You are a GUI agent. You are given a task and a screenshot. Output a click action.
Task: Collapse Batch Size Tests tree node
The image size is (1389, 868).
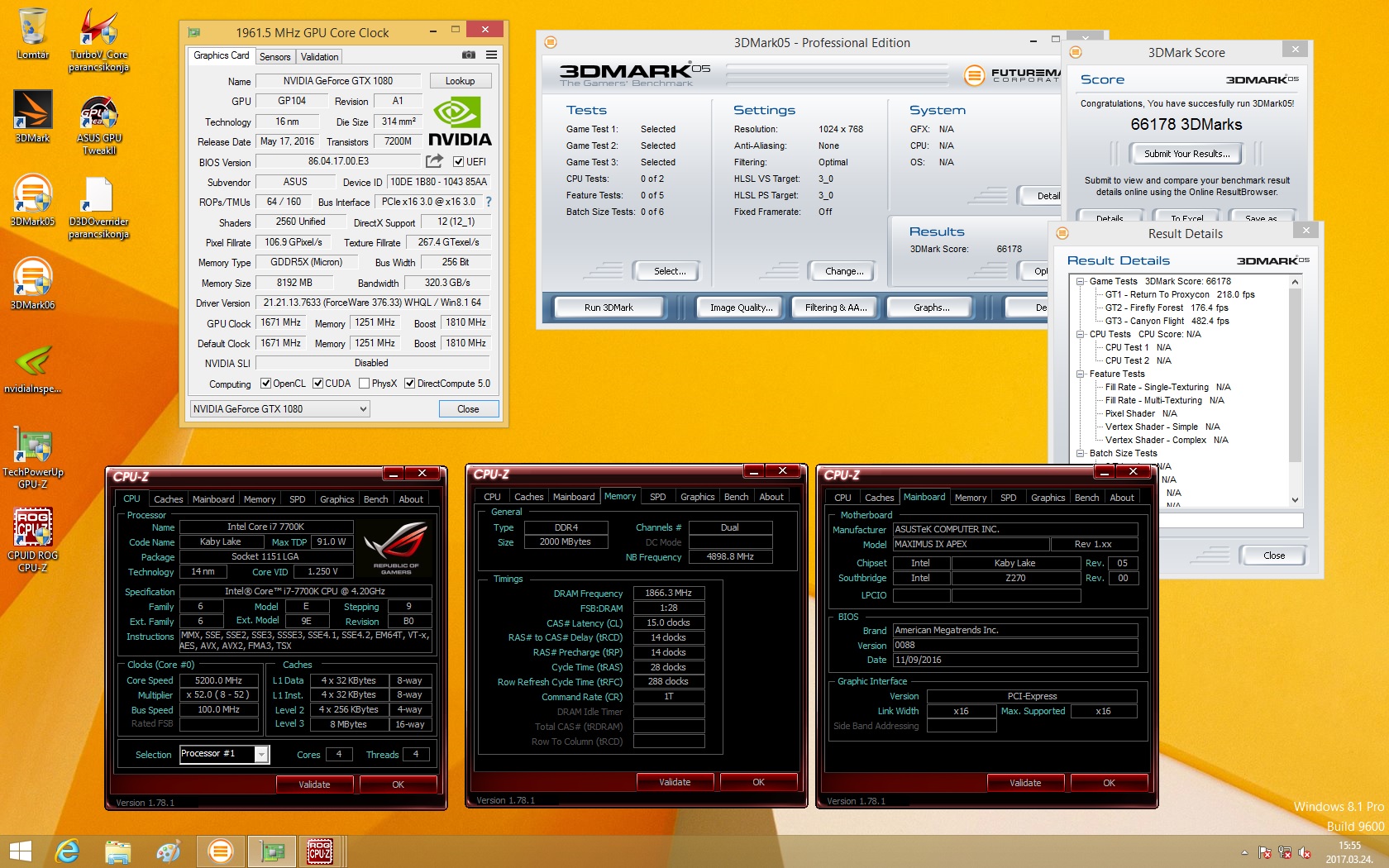(1081, 453)
